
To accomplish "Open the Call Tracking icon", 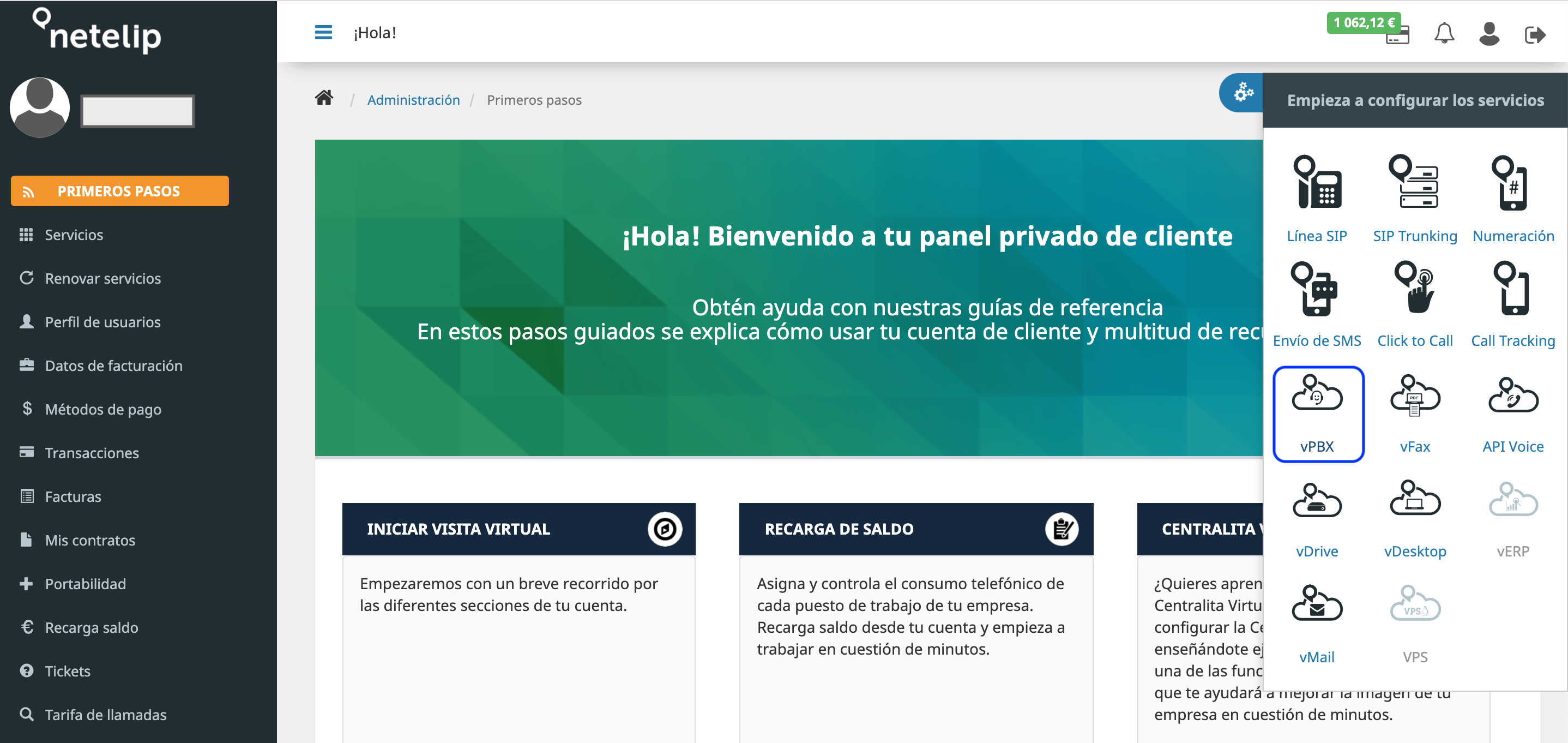I will point(1512,288).
